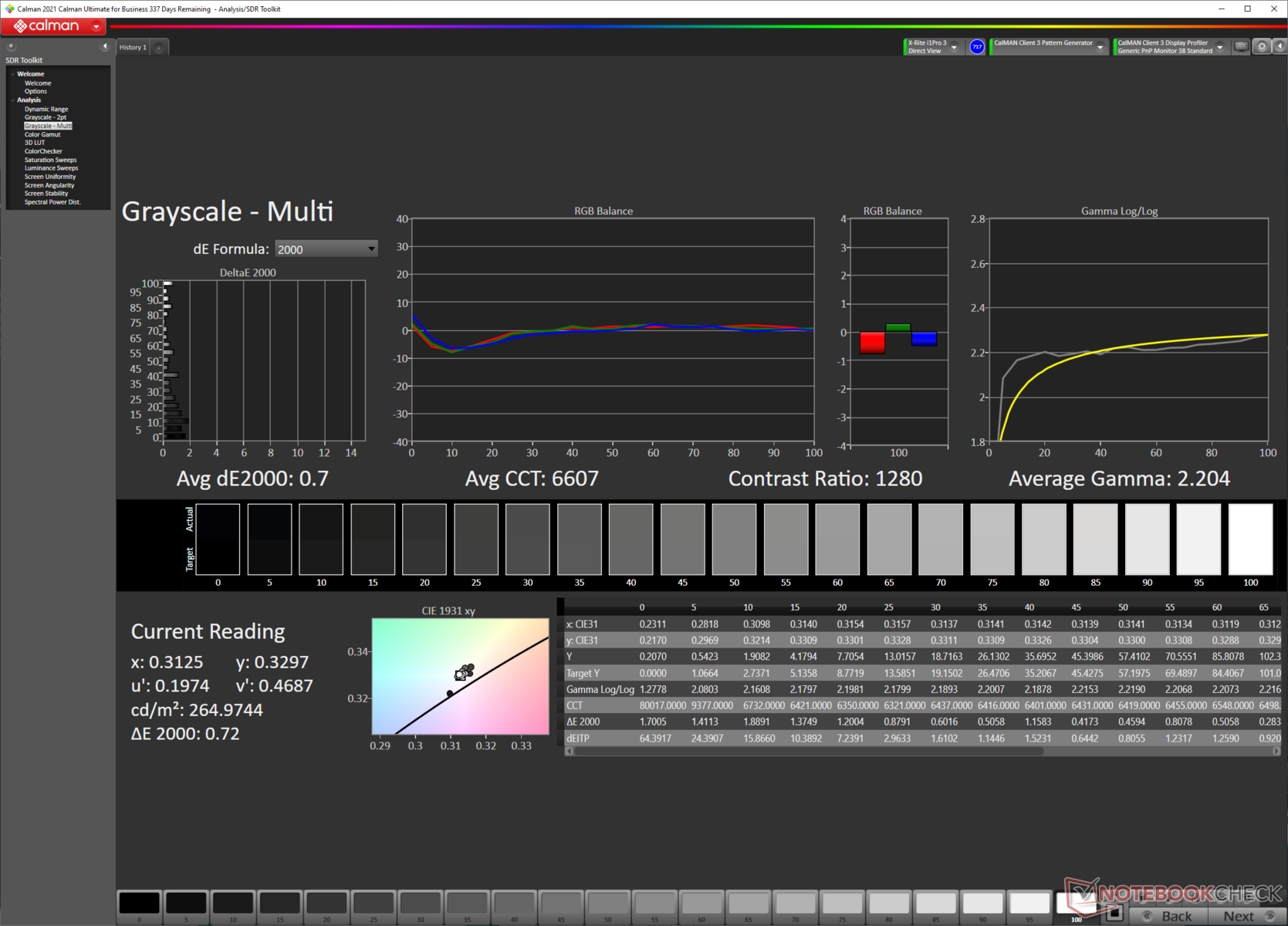
Task: Click the round pin button above SDR Toolkit
Action: click(11, 47)
